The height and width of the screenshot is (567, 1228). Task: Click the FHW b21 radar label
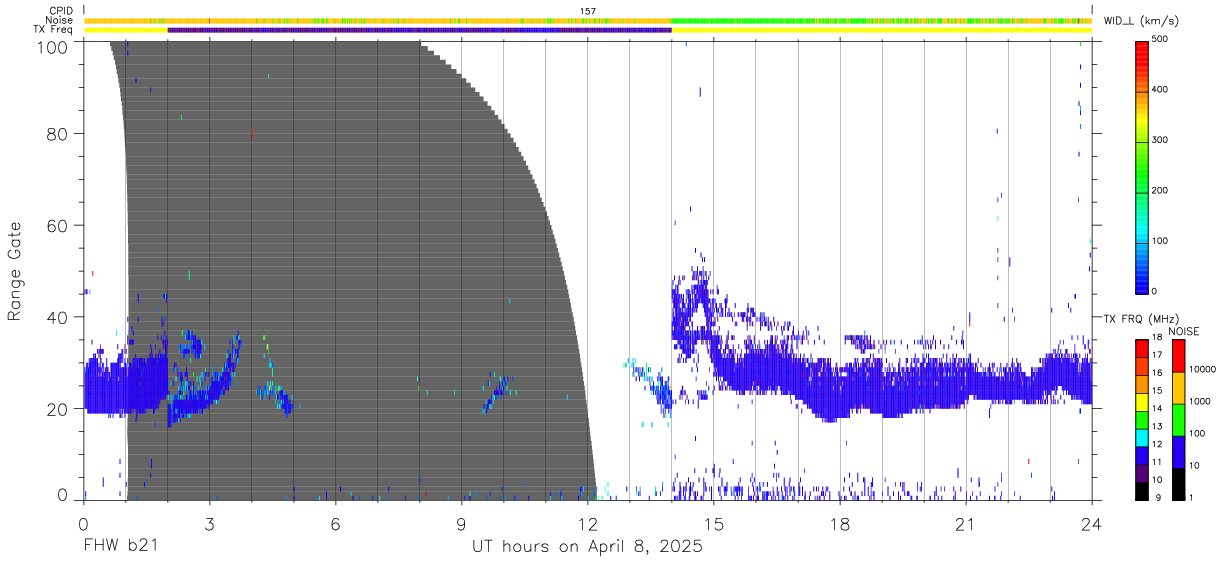(120, 547)
